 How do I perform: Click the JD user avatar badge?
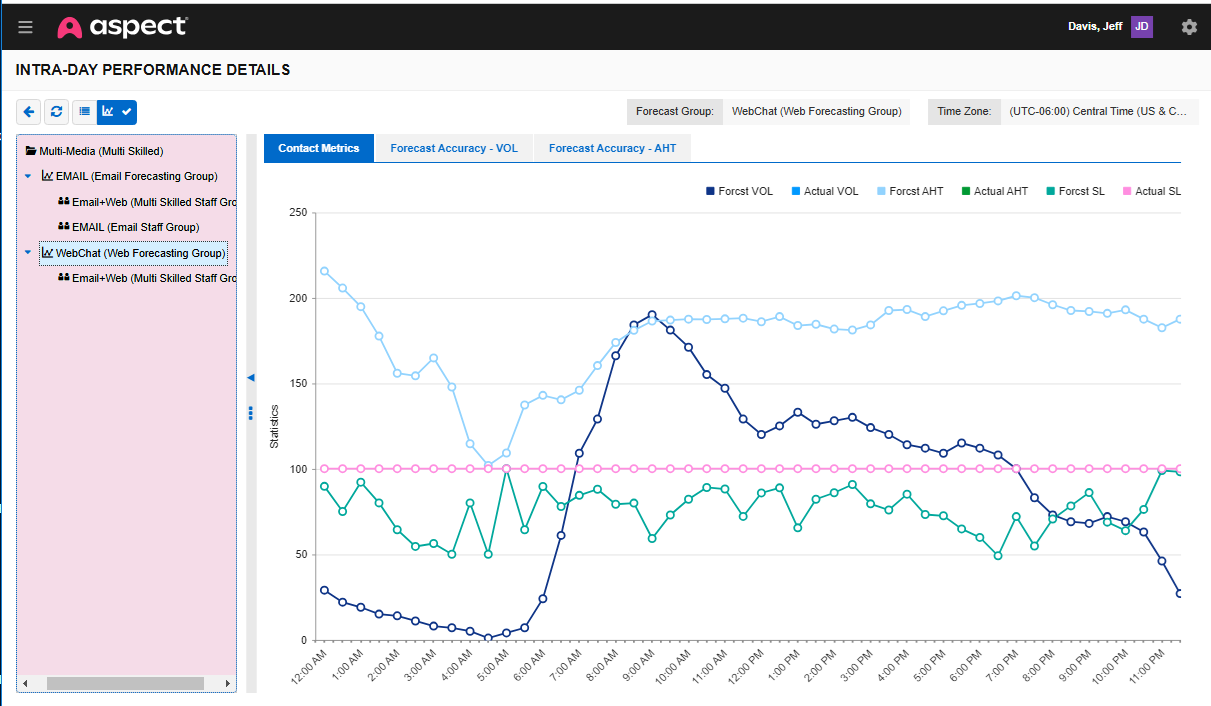click(1141, 26)
